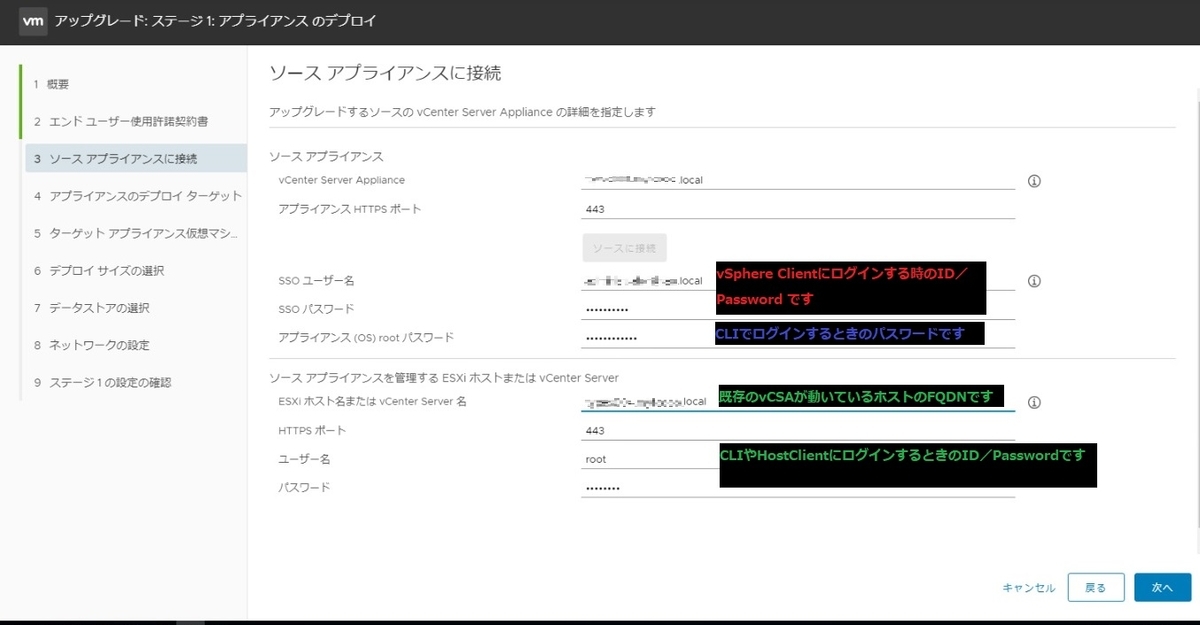Open the vCenter Server Appliance info tooltip
This screenshot has height=625, width=1200.
point(1034,181)
